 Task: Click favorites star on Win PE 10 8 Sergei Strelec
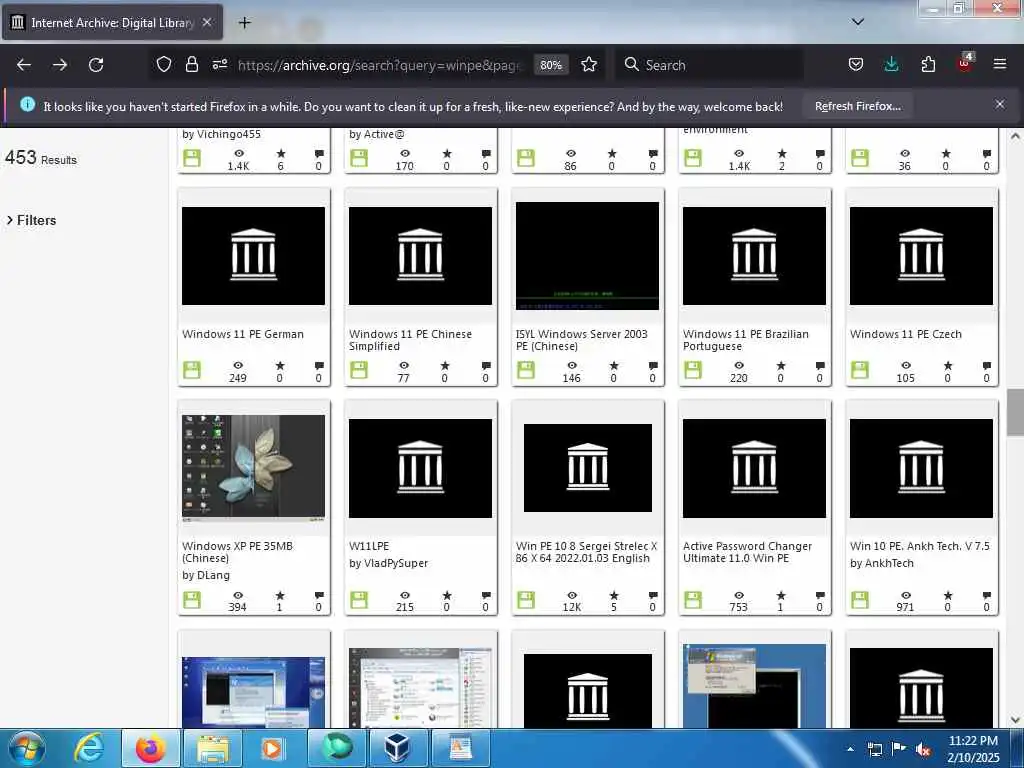click(614, 595)
